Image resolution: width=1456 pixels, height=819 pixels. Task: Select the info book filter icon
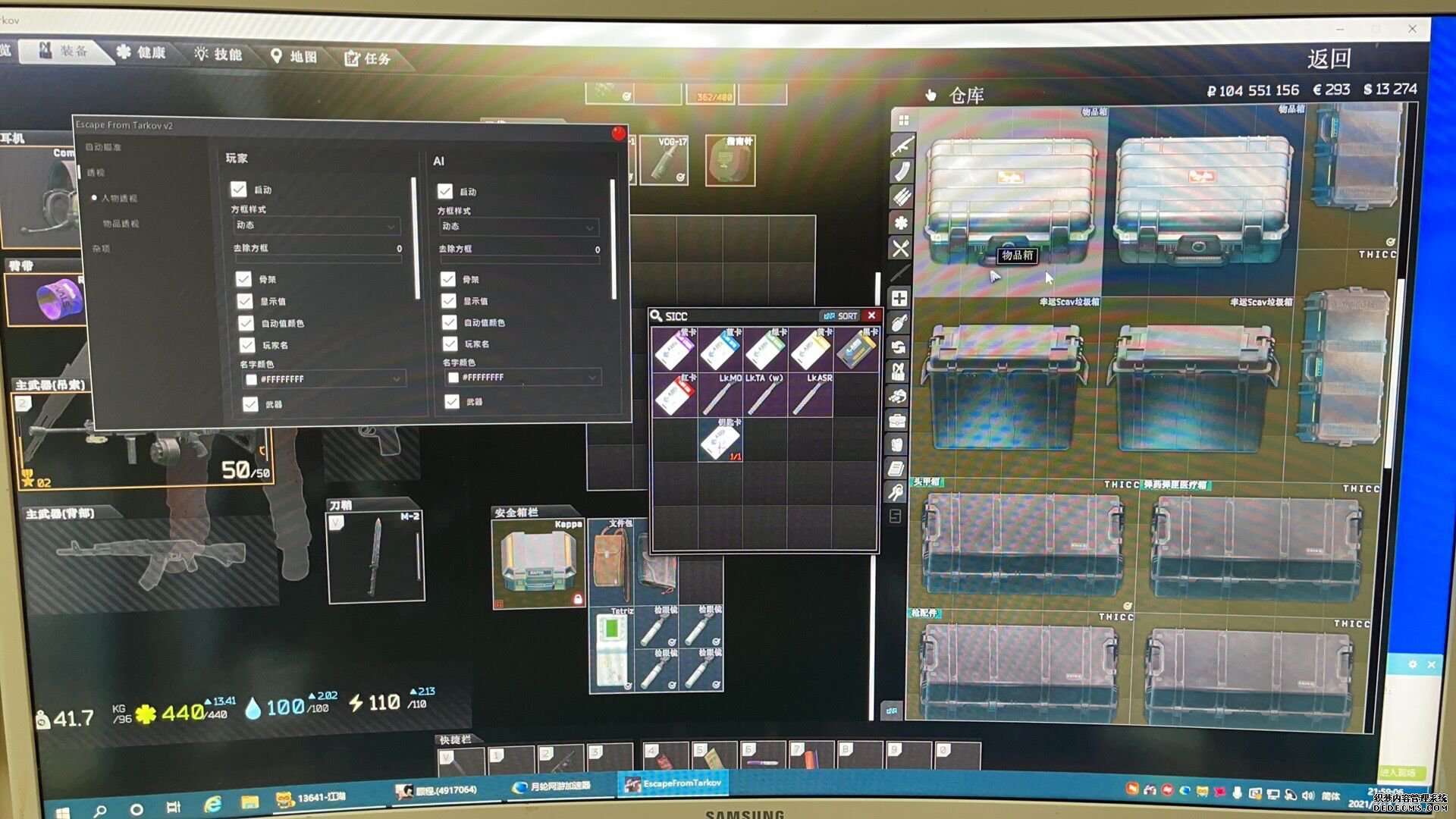tap(897, 469)
